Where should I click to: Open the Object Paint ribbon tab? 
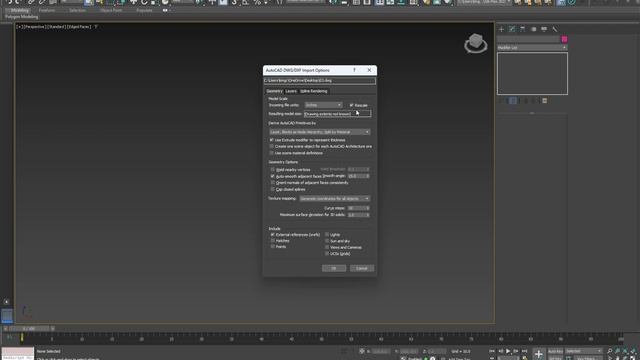[x=111, y=10]
